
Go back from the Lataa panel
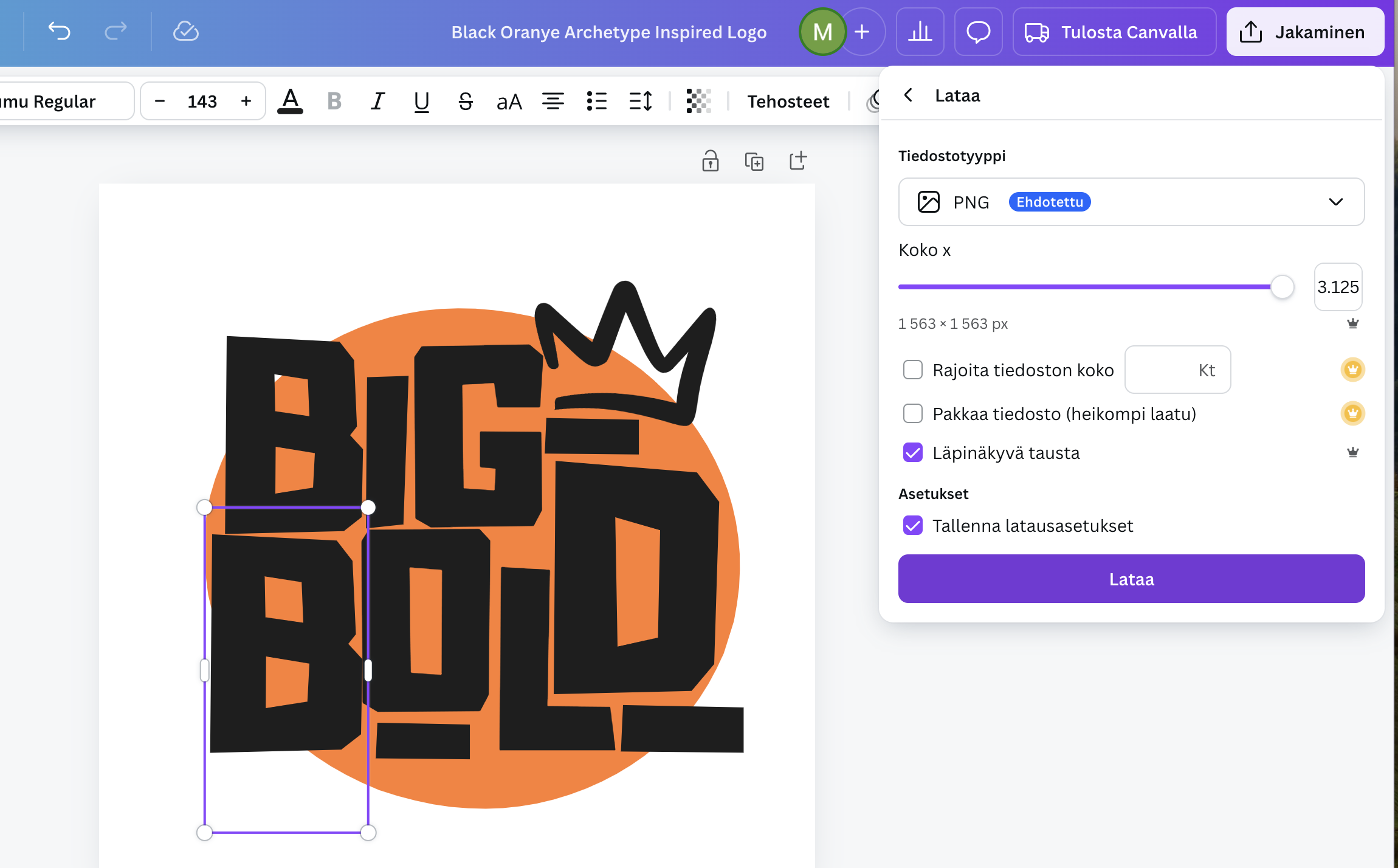coord(908,95)
